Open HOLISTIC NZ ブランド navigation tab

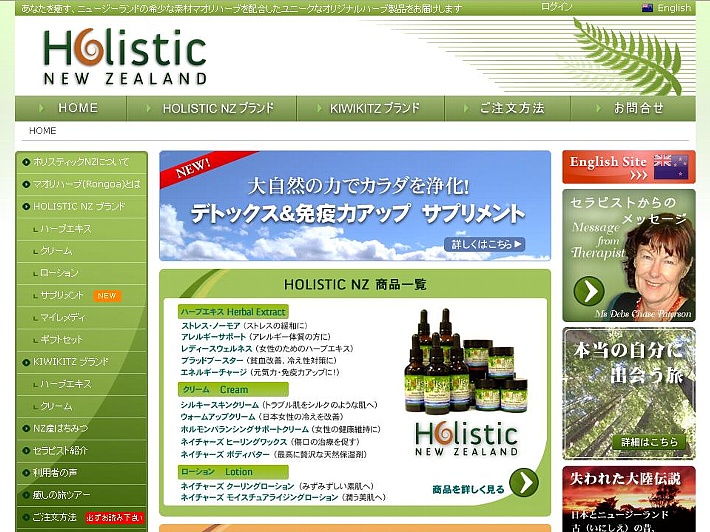[x=212, y=108]
